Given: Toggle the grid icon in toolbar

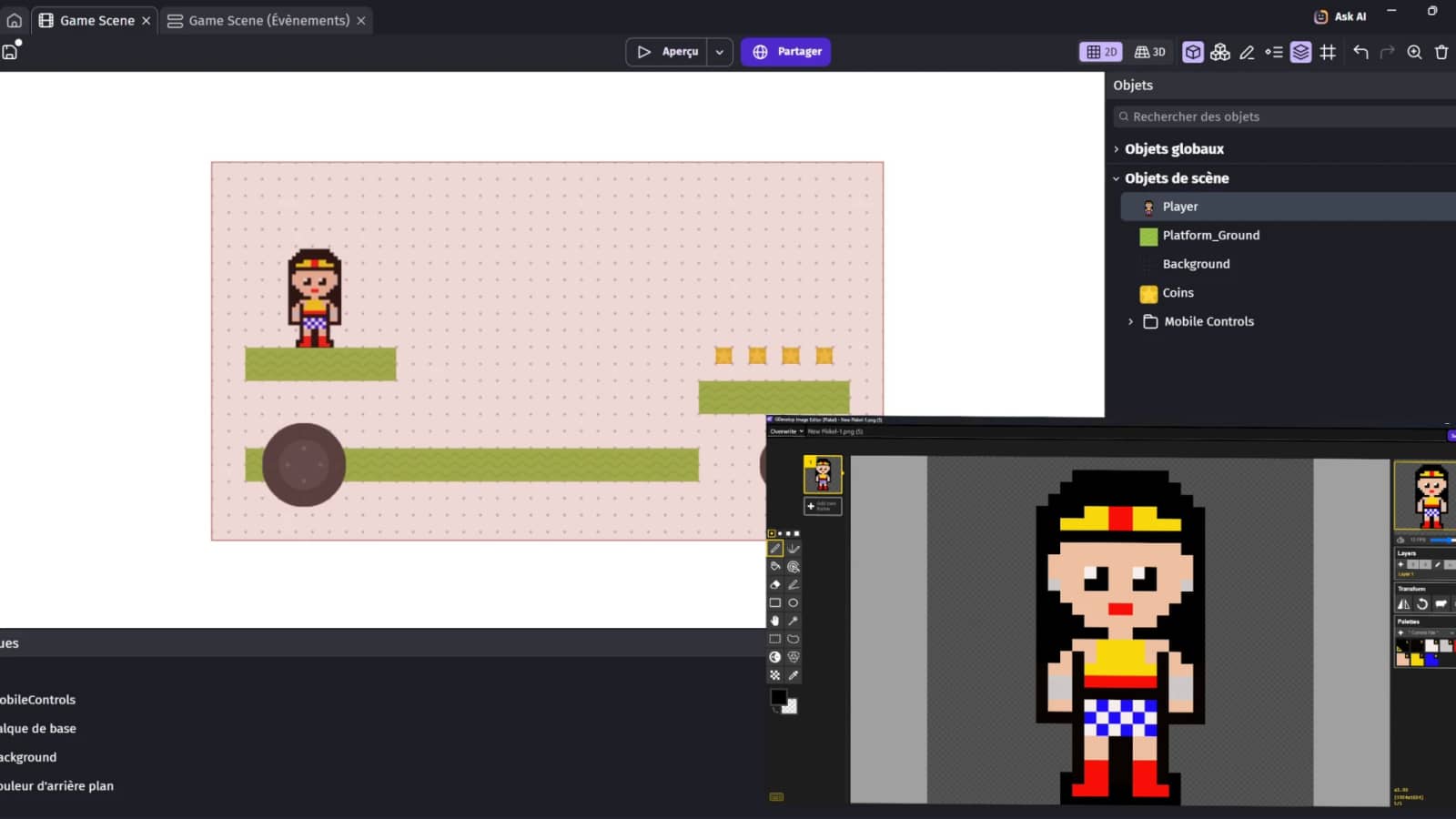Looking at the screenshot, I should (x=1328, y=52).
